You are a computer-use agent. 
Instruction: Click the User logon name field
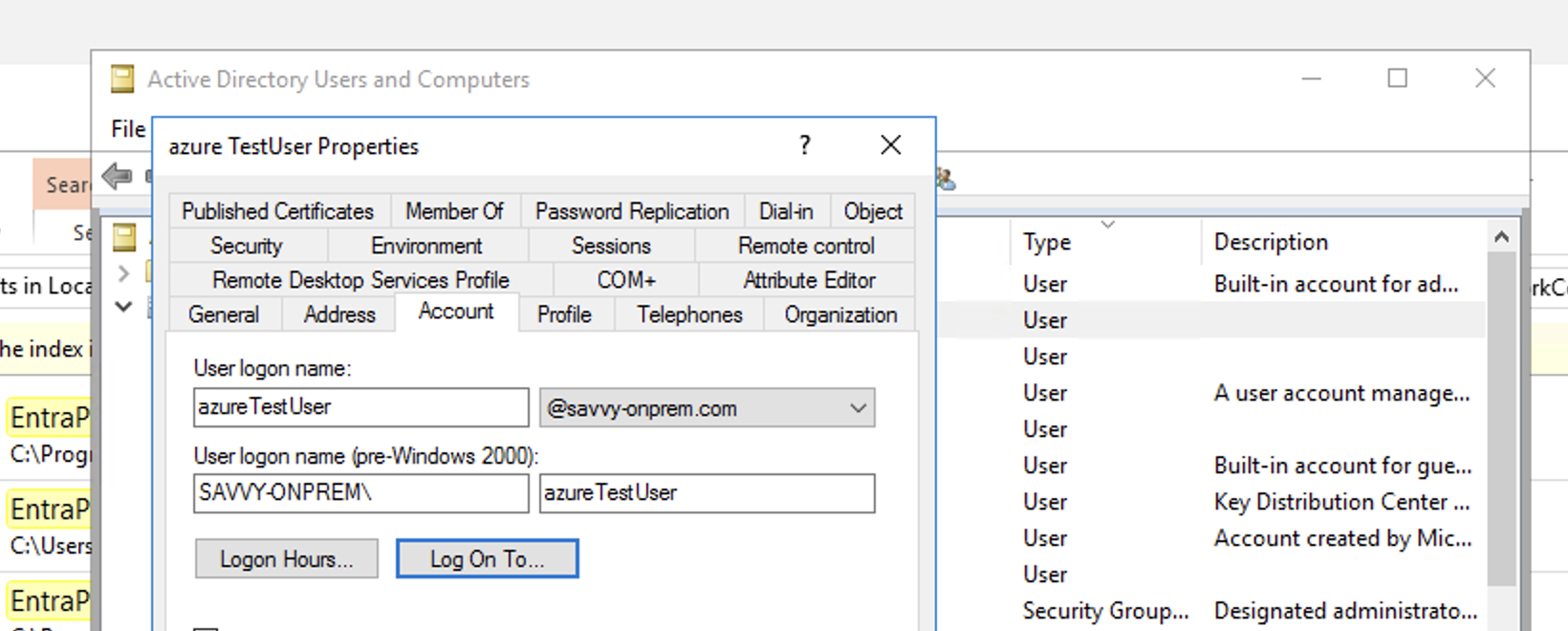[360, 407]
